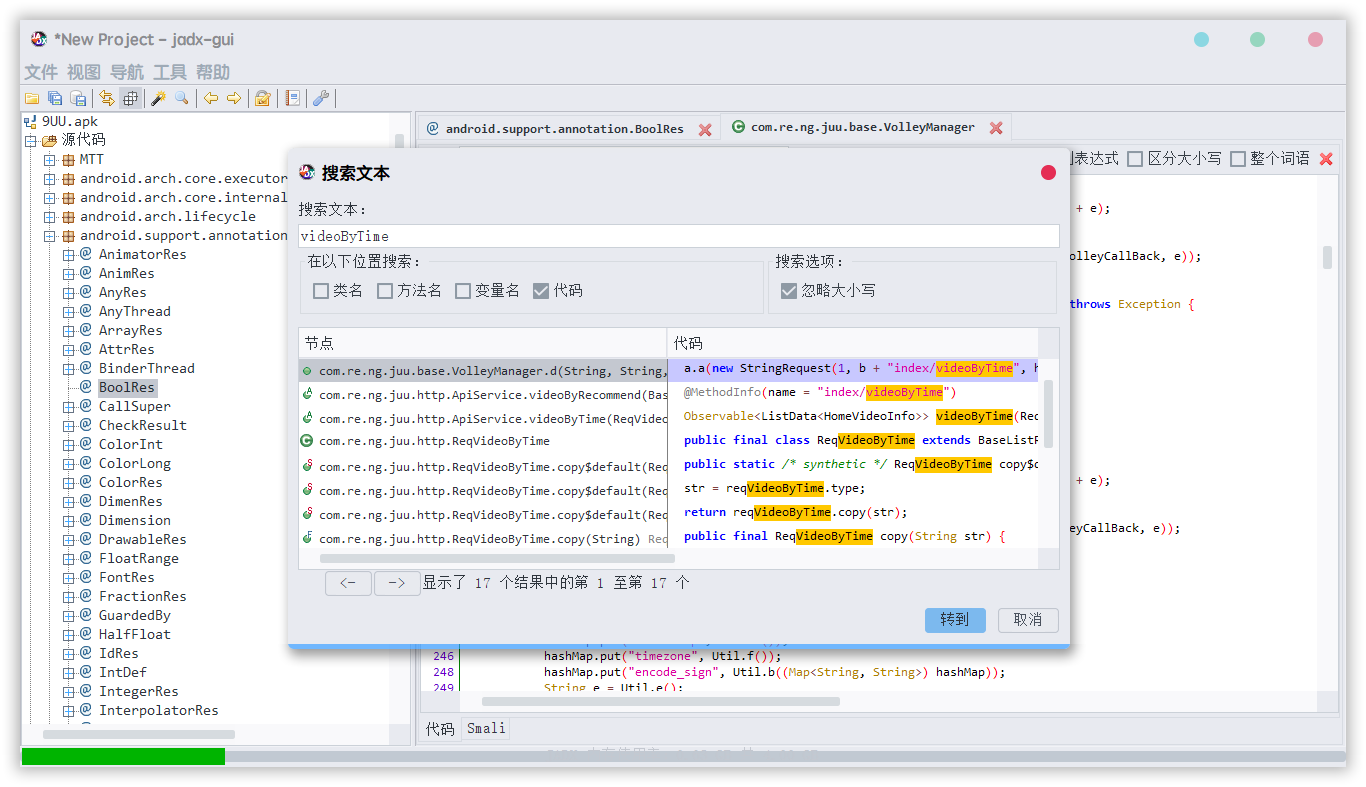Enable the 方法名 search checkbox
The height and width of the screenshot is (787, 1366).
pos(385,291)
